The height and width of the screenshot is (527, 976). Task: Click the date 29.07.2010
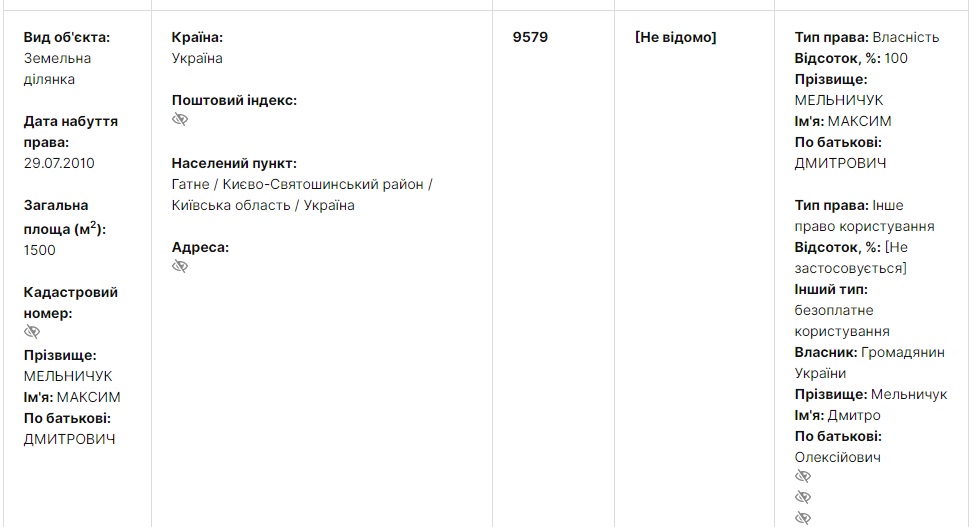tap(59, 163)
